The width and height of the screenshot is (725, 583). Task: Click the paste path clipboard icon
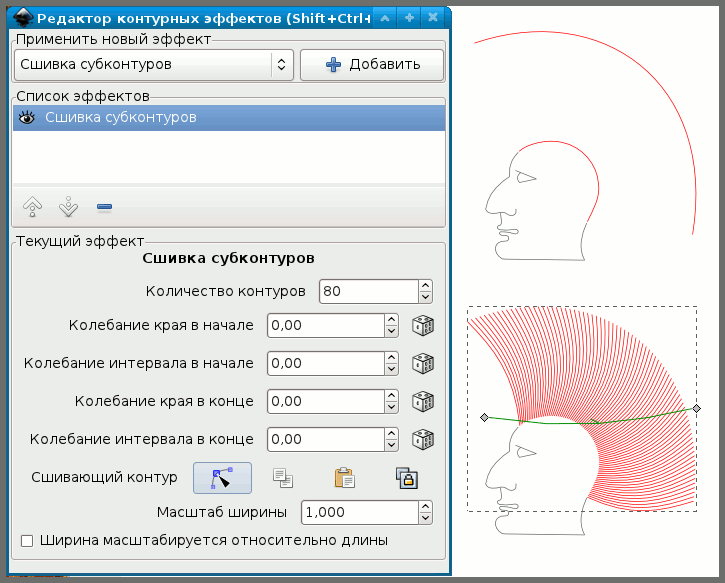point(344,478)
